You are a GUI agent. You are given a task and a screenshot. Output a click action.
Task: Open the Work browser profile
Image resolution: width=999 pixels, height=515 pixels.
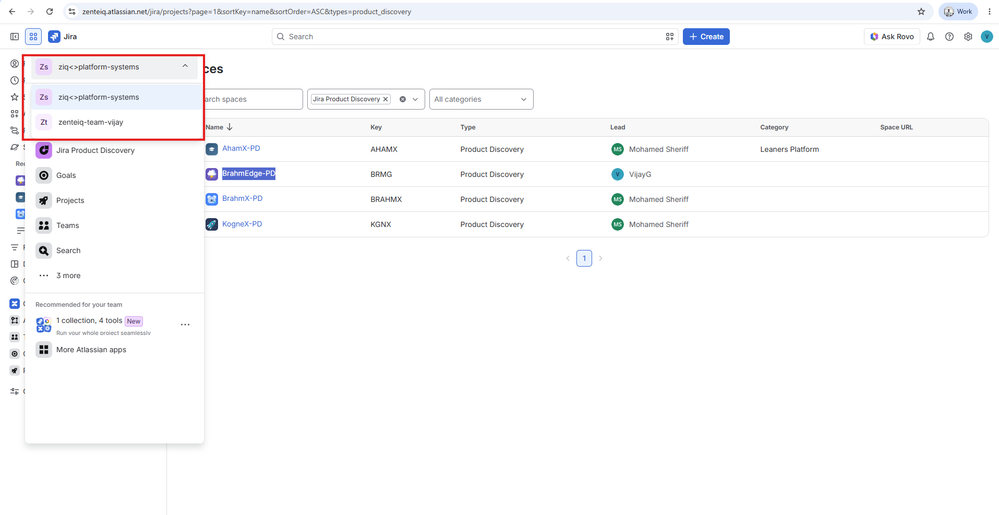click(958, 11)
